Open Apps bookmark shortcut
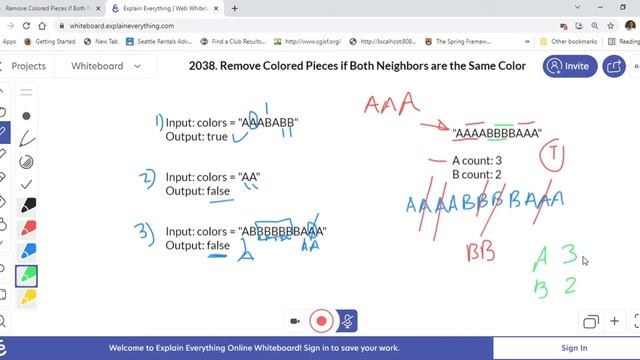 coord(9,42)
